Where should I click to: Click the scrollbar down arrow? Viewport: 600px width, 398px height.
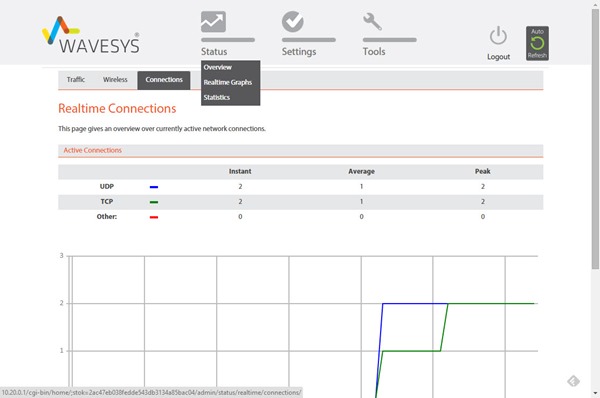(x=595, y=393)
